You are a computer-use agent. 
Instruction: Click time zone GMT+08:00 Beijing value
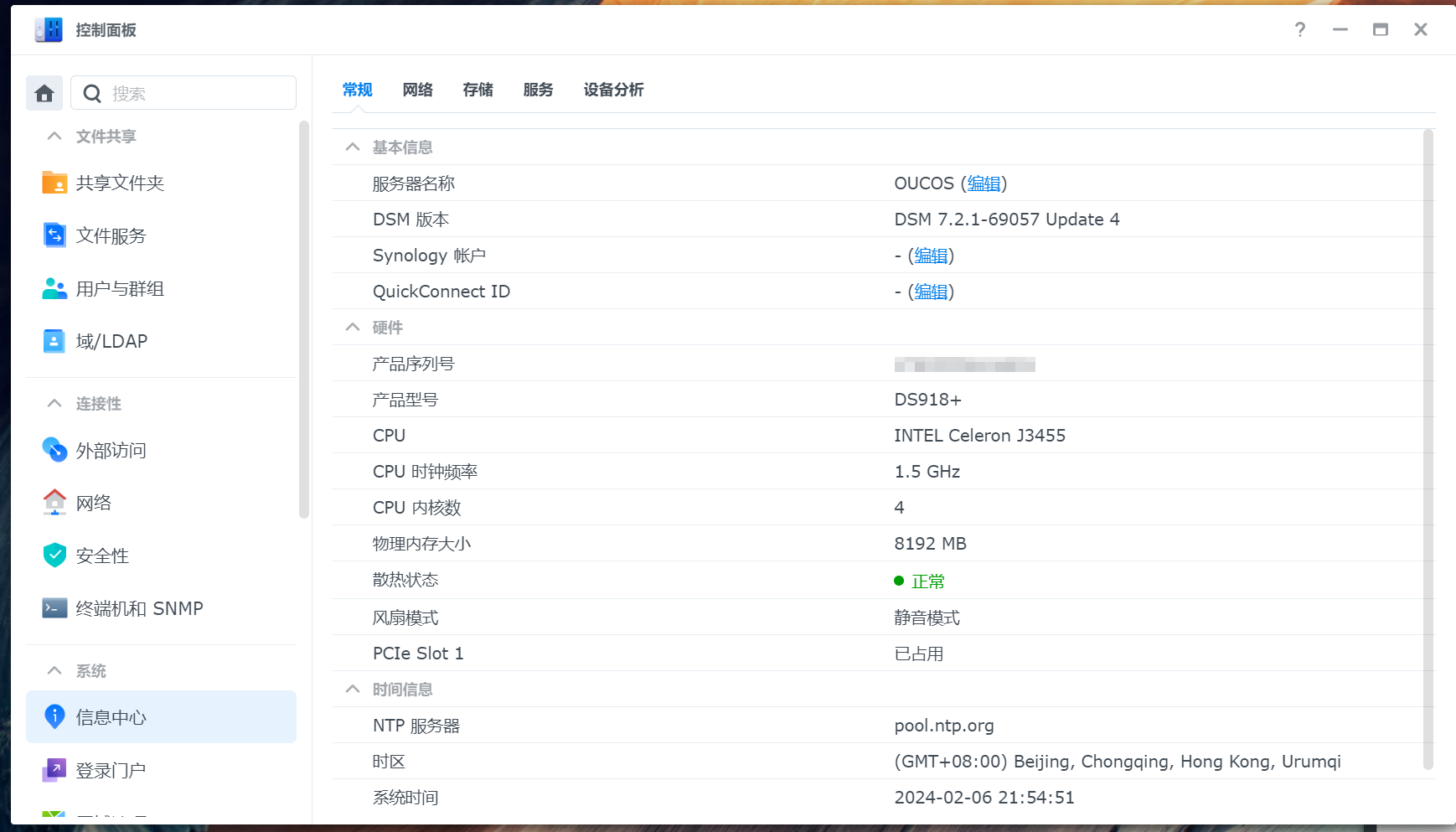1118,762
